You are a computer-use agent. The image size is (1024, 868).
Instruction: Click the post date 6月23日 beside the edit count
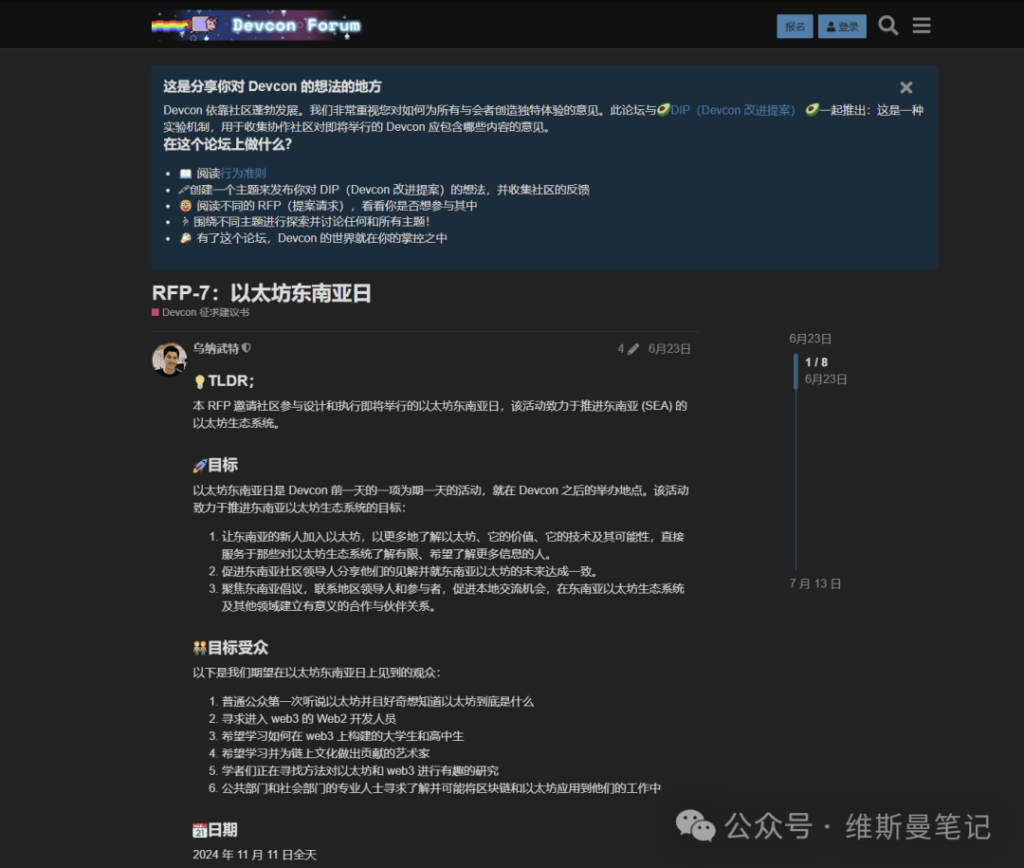point(669,349)
